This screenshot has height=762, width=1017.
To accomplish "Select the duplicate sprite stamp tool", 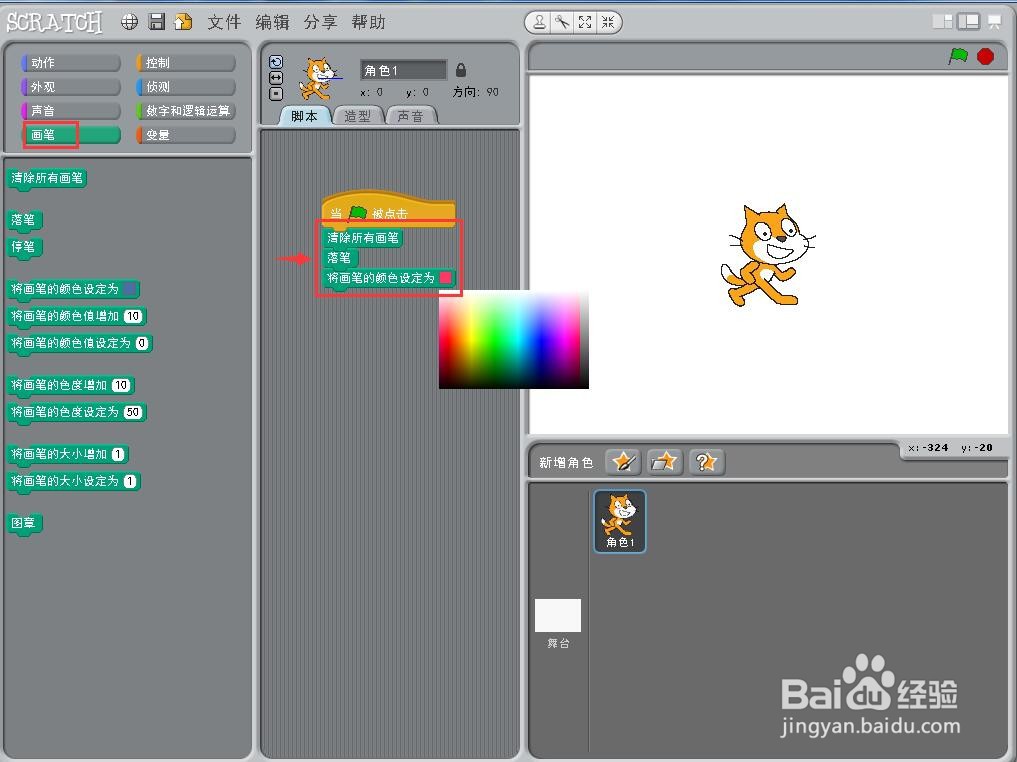I will [539, 21].
